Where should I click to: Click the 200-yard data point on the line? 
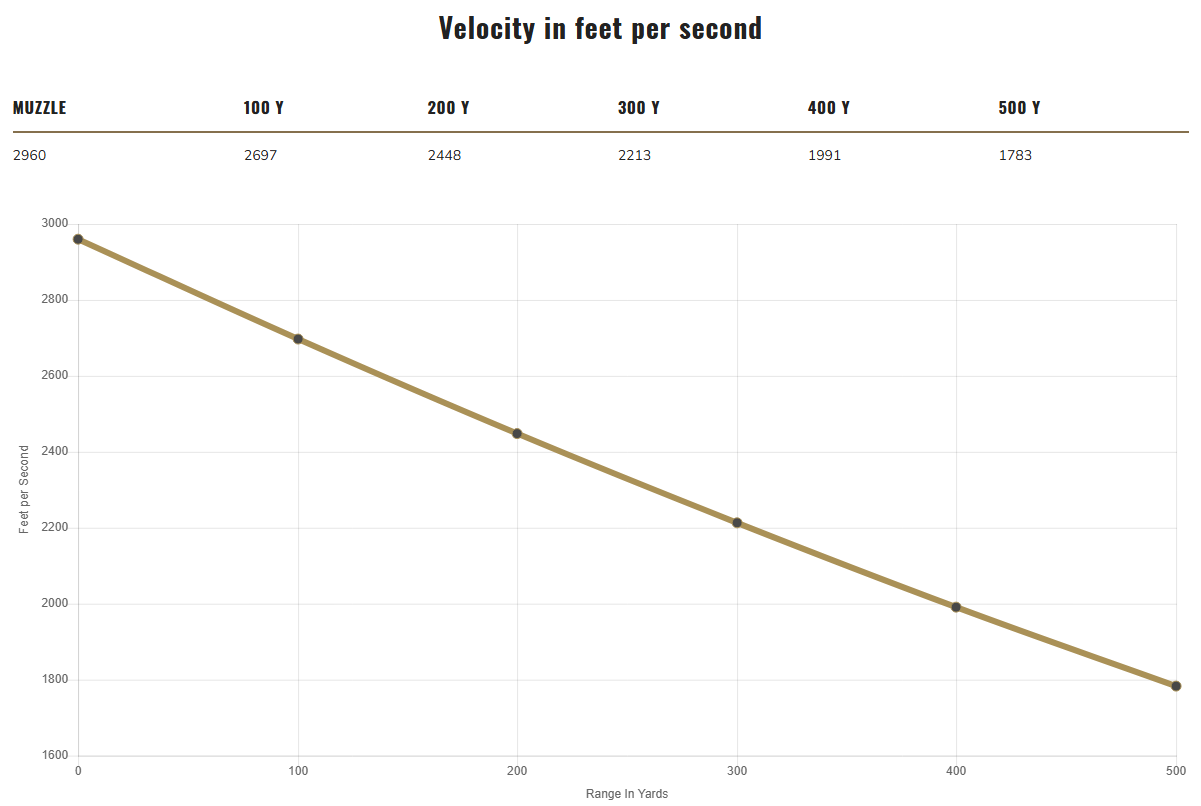tap(517, 433)
